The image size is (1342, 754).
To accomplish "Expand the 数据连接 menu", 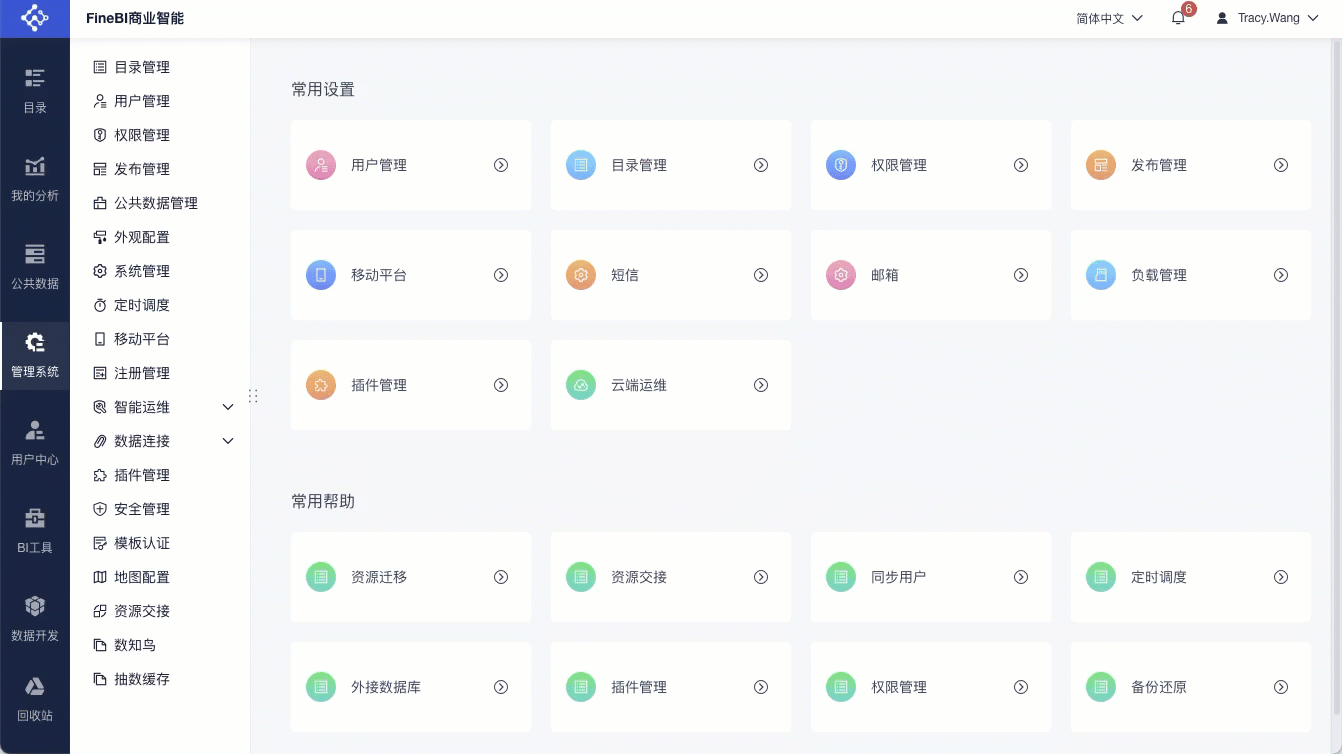I will (228, 441).
